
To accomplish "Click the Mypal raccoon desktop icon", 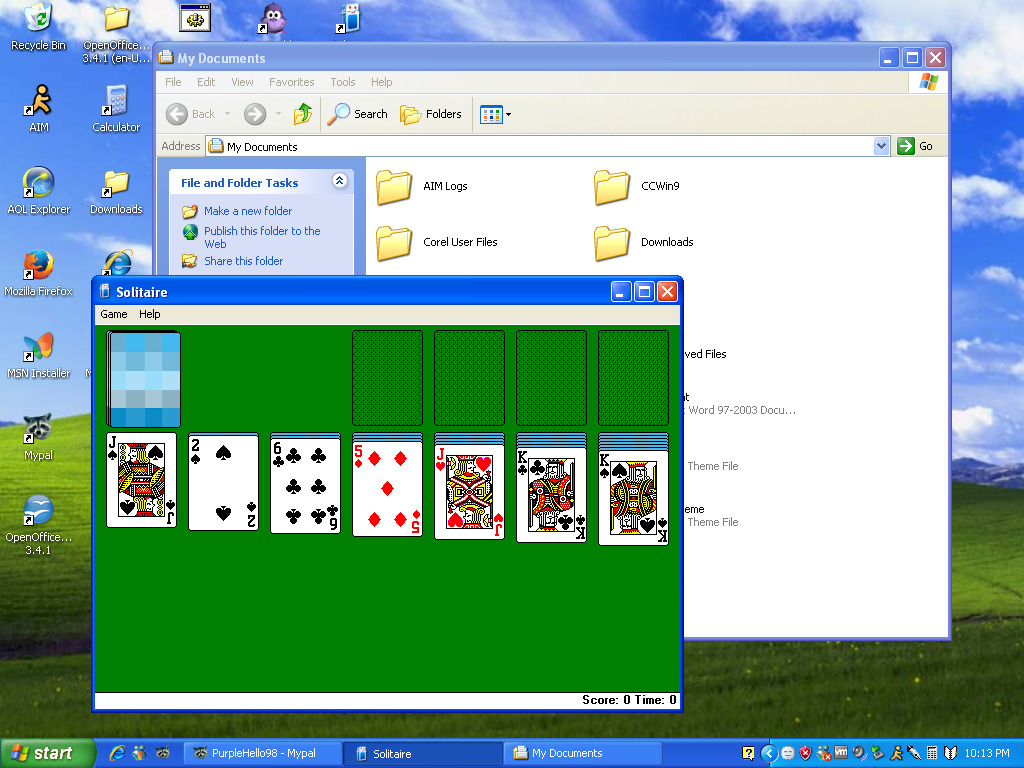I will click(x=39, y=431).
